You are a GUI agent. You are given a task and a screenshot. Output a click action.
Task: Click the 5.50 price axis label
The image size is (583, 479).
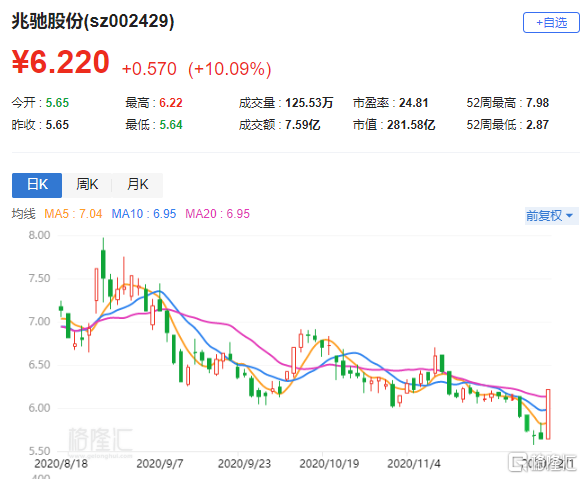pos(39,451)
